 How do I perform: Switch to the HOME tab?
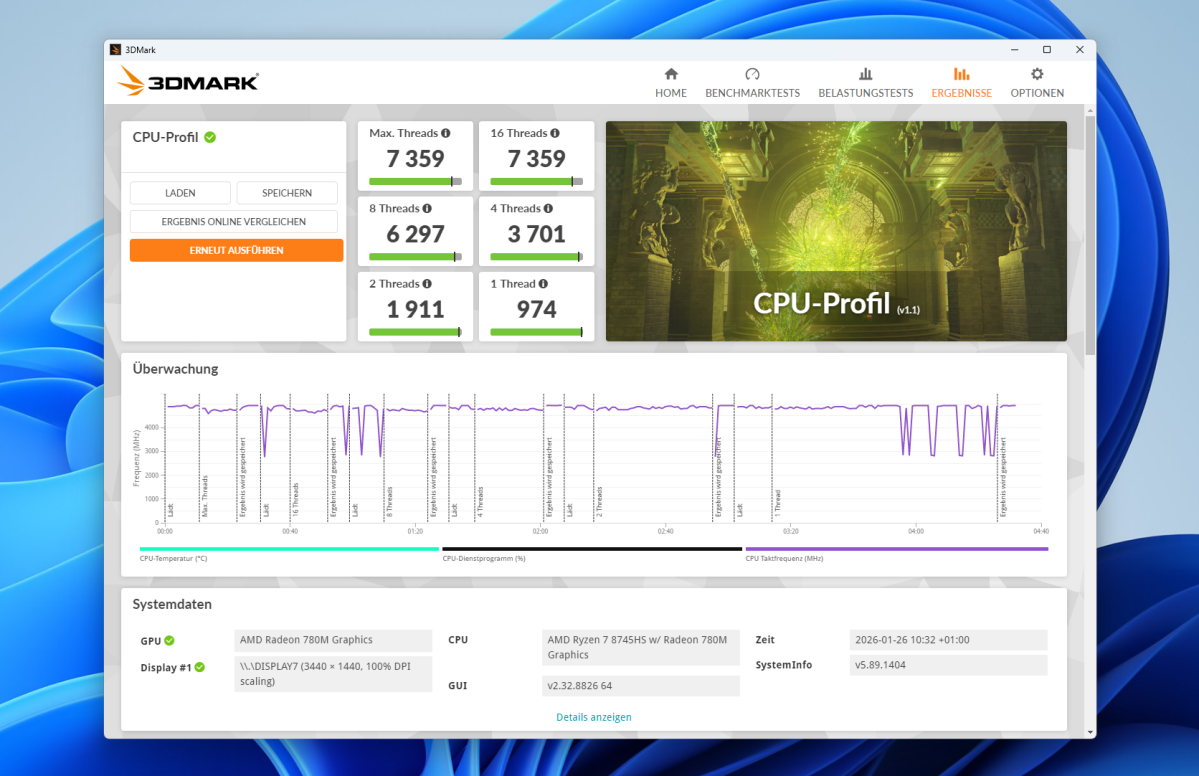(670, 92)
